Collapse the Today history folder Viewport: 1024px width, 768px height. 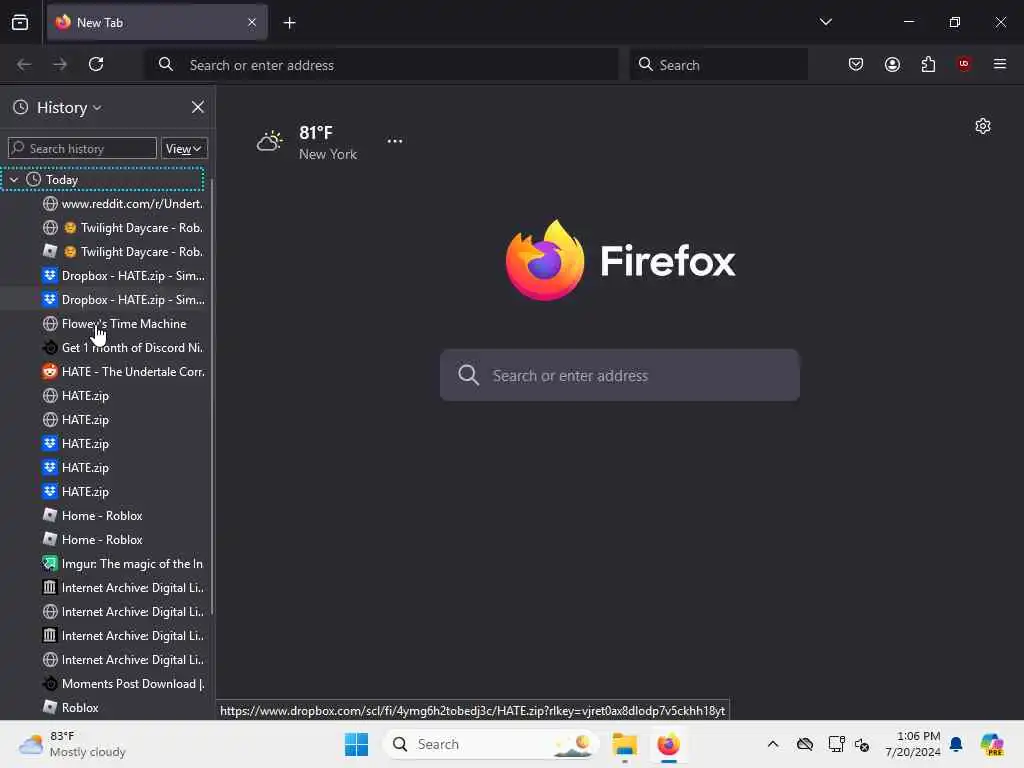pyautogui.click(x=14, y=180)
